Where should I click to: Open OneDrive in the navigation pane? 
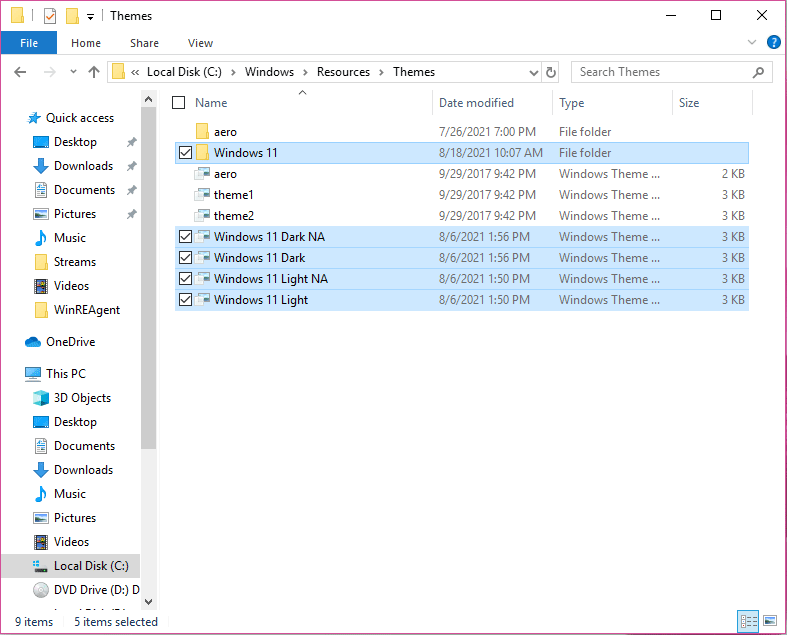70,342
